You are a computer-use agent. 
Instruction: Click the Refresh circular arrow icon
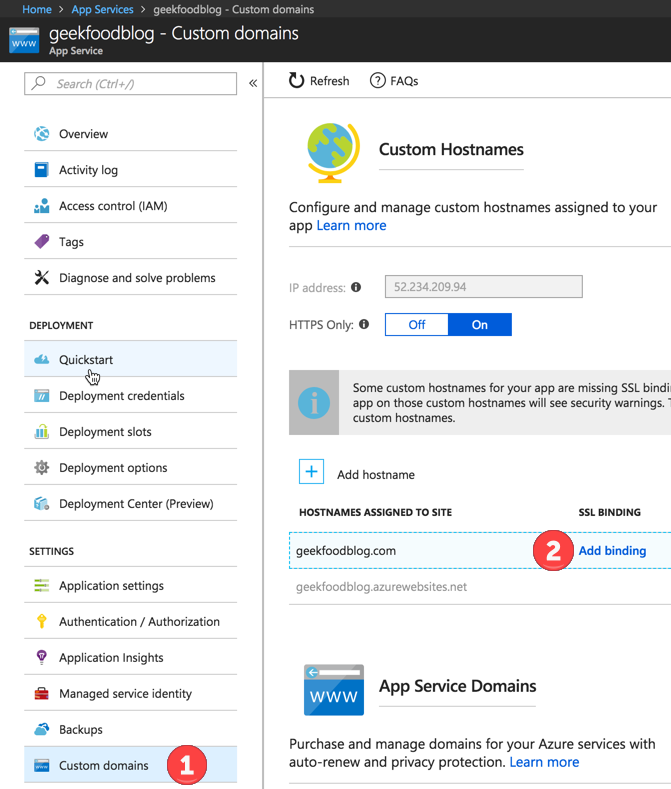(x=296, y=81)
